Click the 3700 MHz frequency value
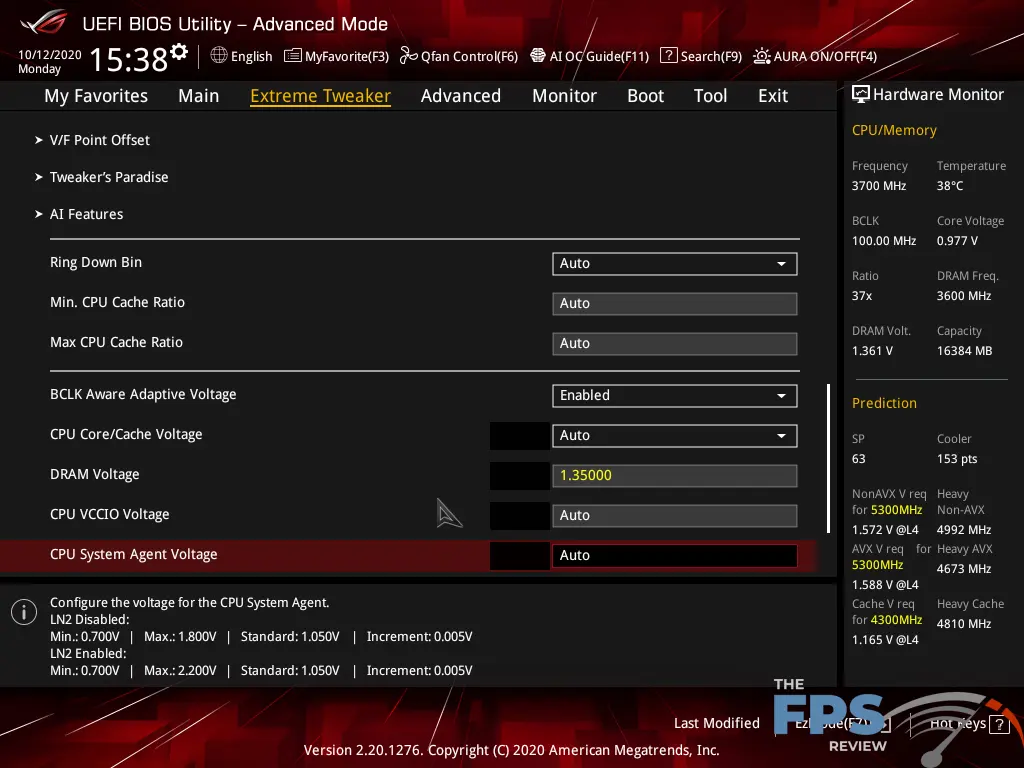Image resolution: width=1024 pixels, height=768 pixels. coord(878,185)
